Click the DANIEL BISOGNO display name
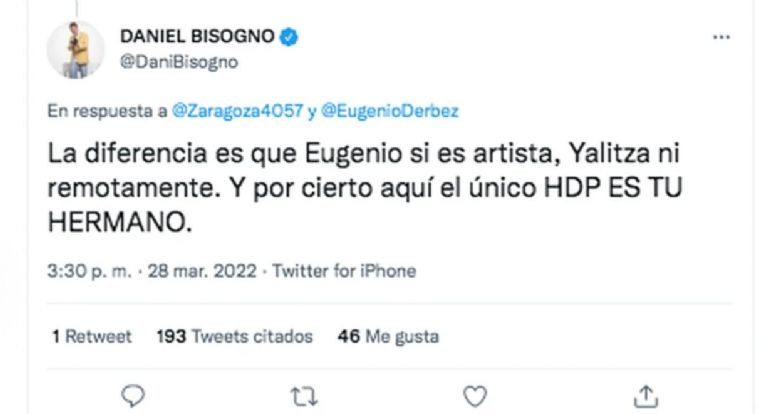 [197, 36]
